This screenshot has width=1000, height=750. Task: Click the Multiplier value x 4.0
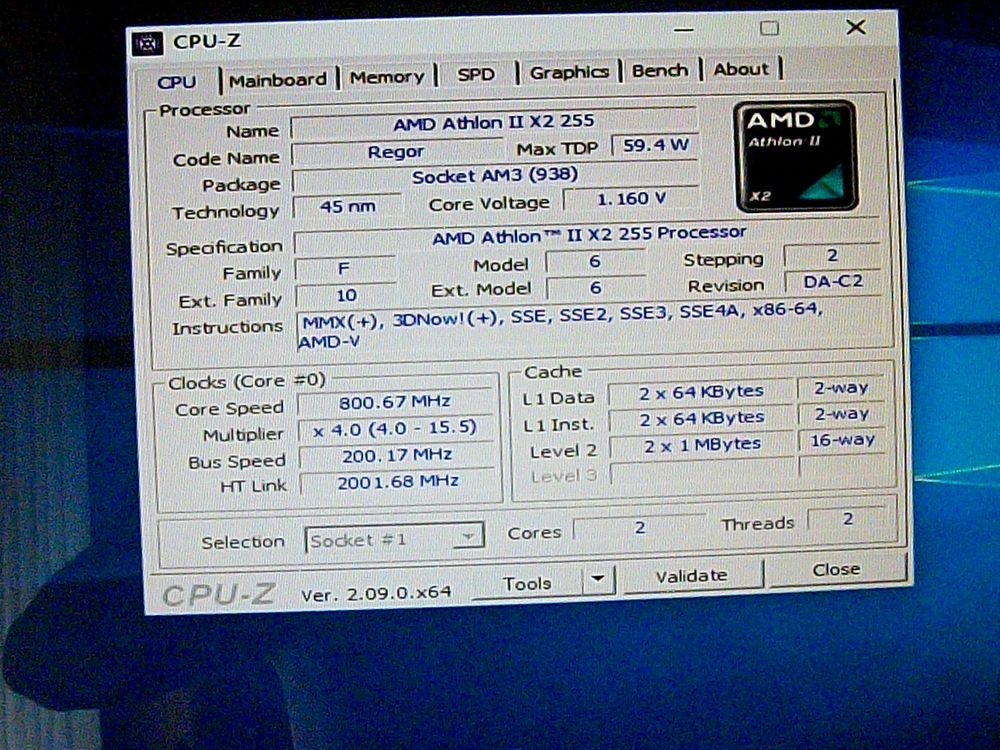395,429
